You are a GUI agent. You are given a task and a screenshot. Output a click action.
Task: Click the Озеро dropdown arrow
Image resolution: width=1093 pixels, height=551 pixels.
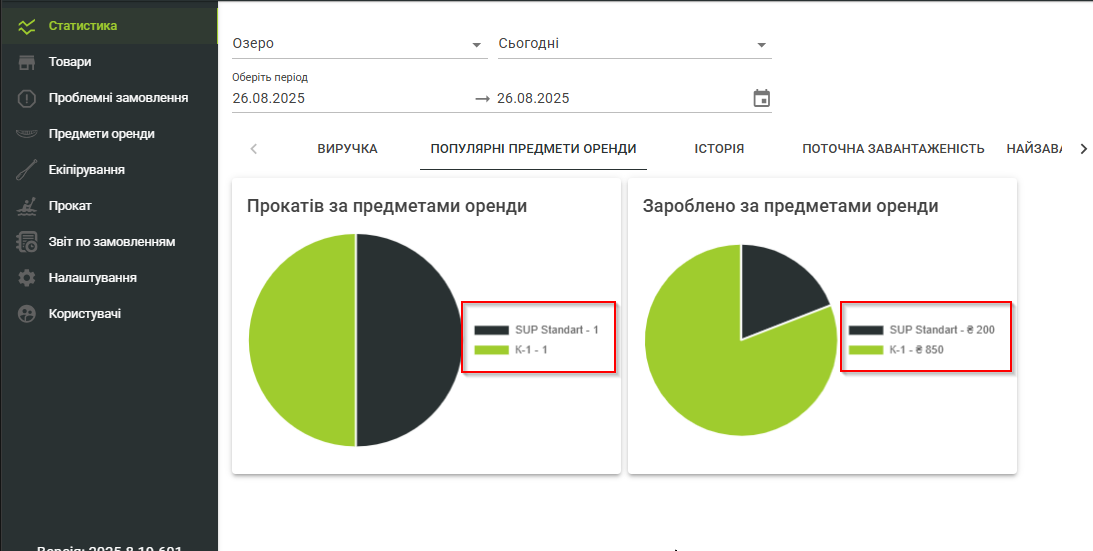pyautogui.click(x=477, y=45)
